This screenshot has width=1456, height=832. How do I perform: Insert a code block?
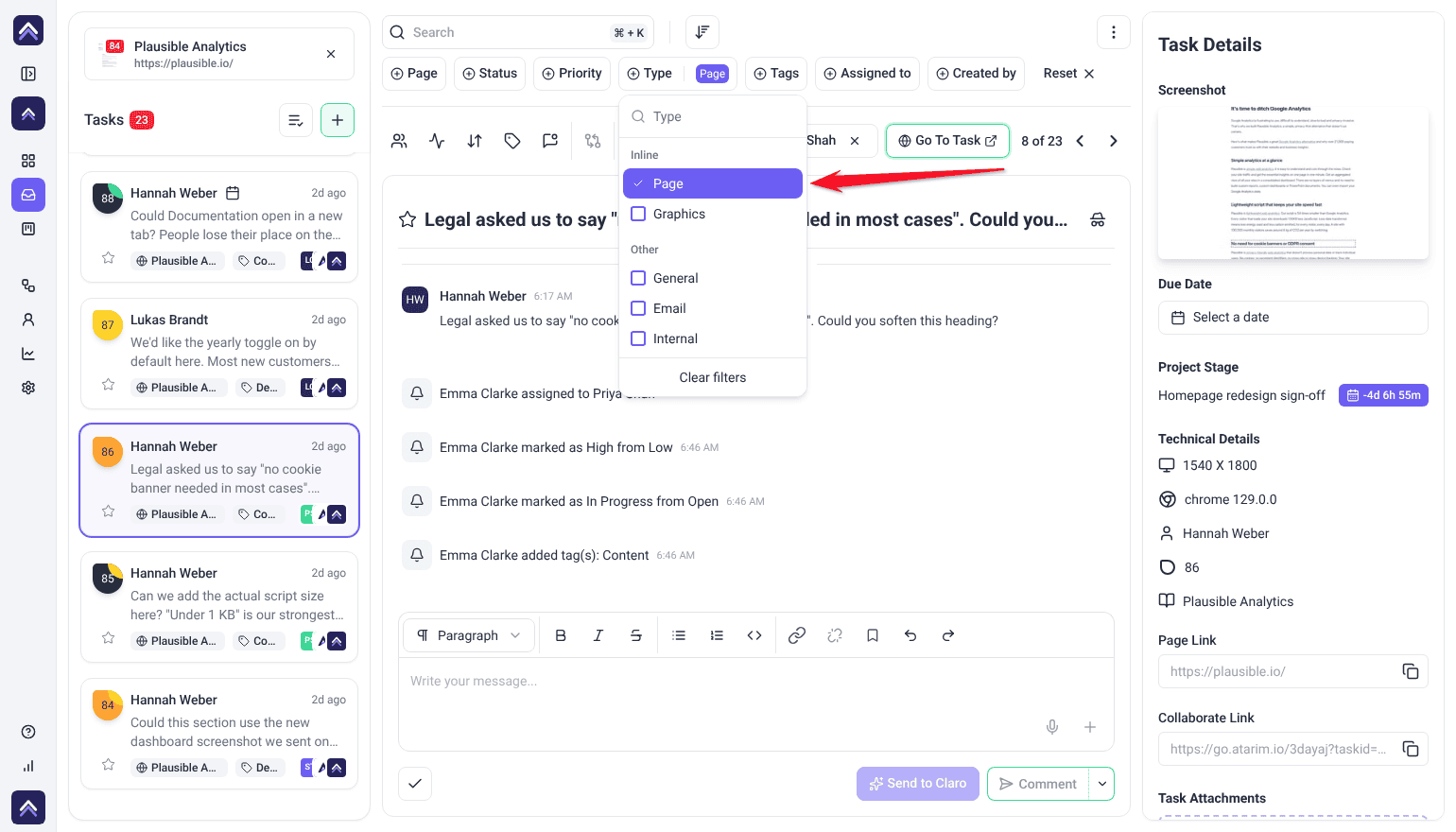pos(754,635)
